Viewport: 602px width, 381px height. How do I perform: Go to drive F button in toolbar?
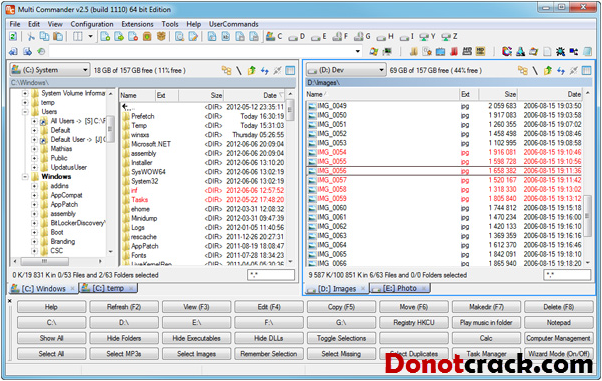click(341, 36)
